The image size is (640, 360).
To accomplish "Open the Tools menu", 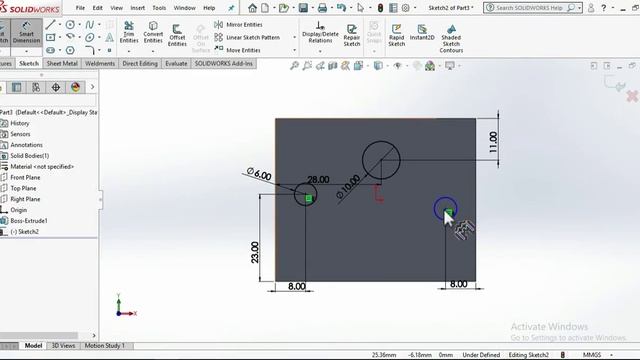I will 159,8.
